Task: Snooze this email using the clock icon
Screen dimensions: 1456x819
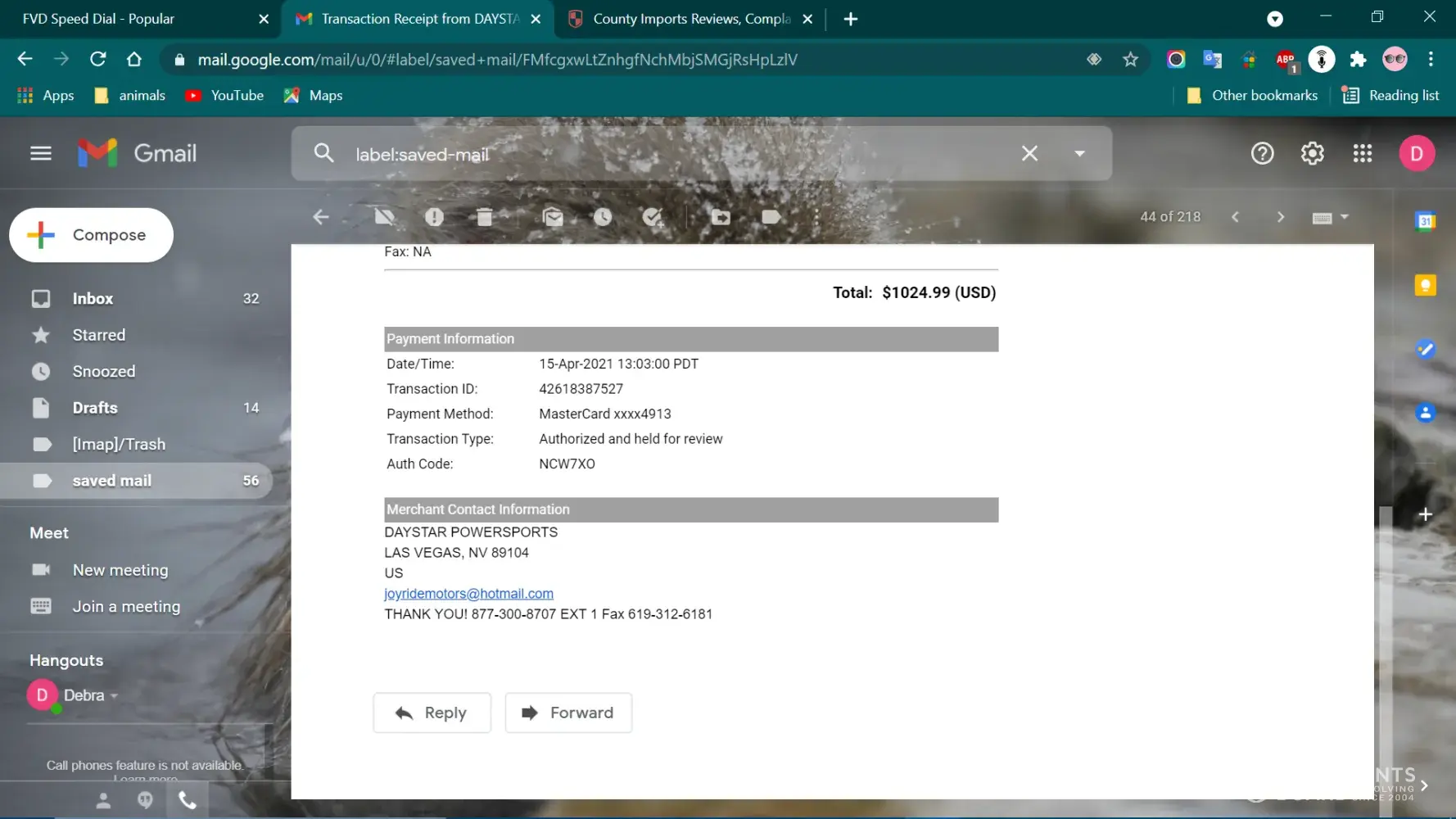Action: pyautogui.click(x=603, y=217)
